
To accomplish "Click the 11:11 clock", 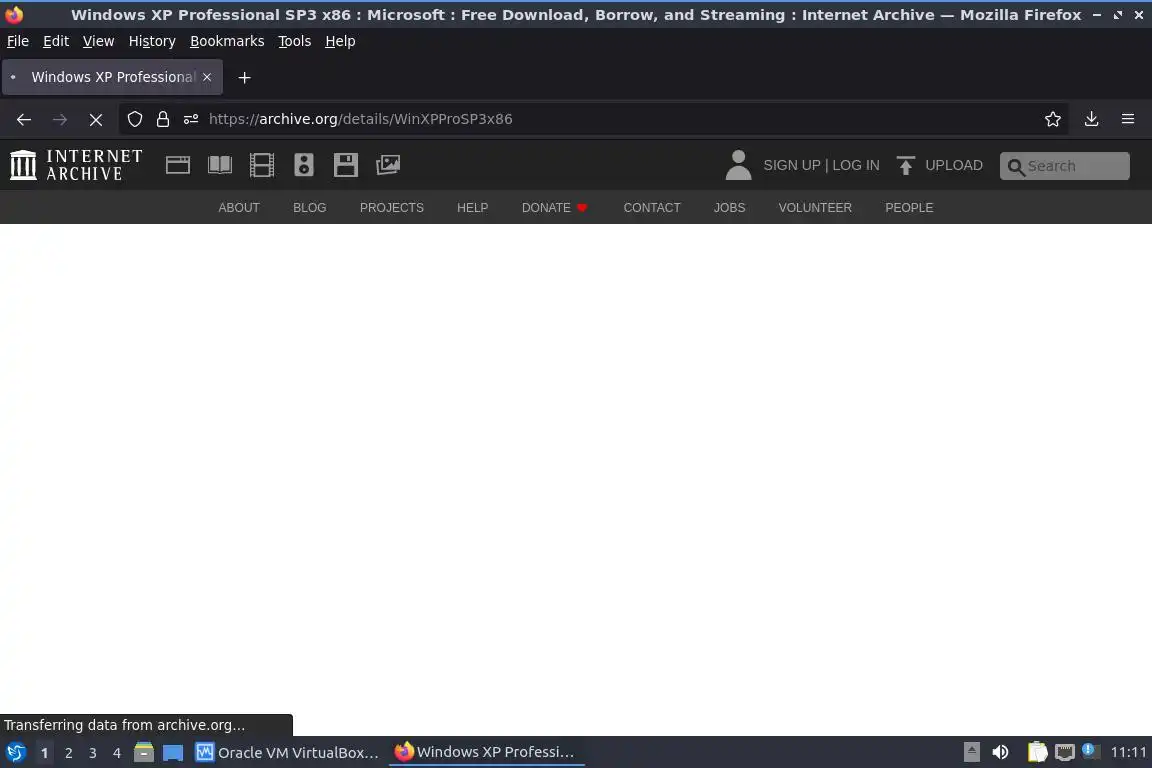I will (1128, 753).
